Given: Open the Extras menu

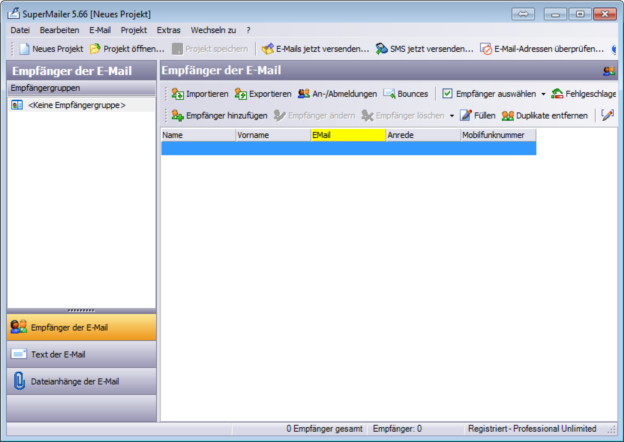Looking at the screenshot, I should (x=168, y=30).
